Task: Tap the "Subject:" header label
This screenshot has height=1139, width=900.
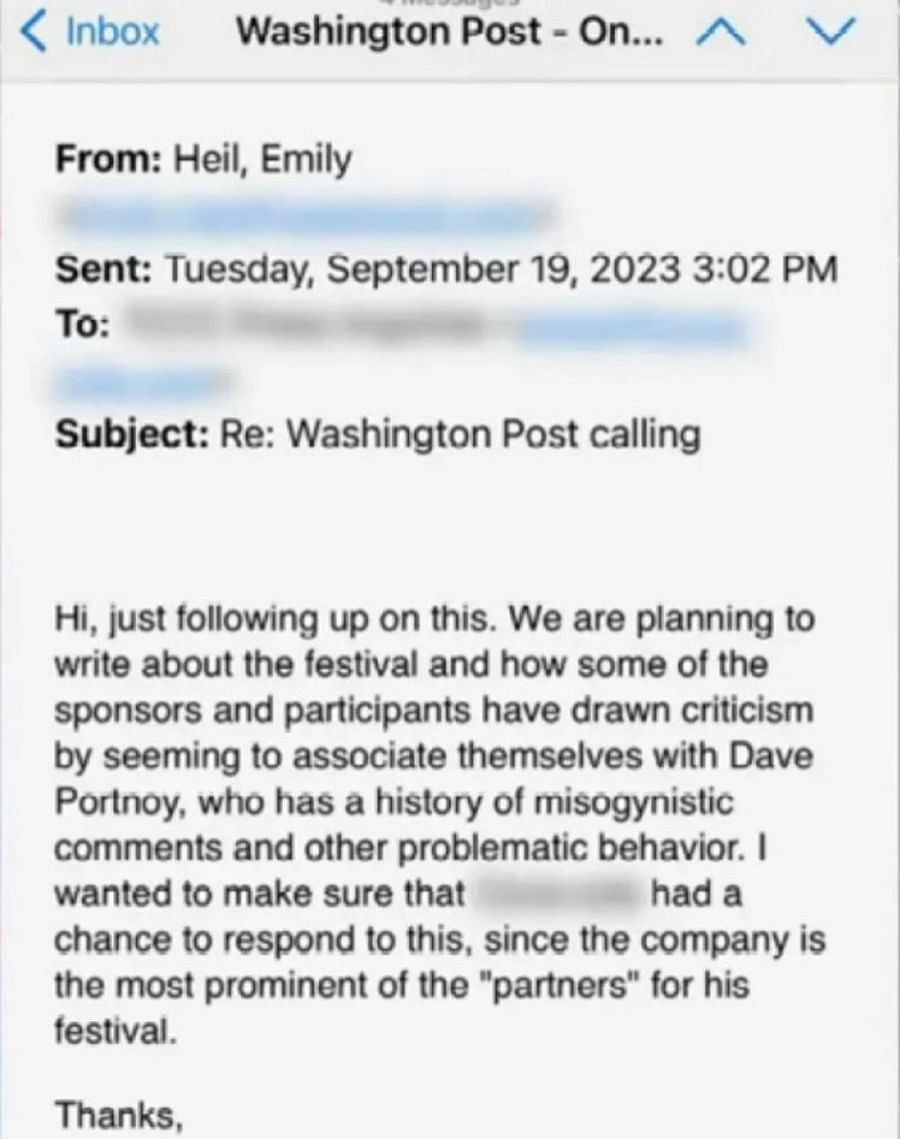Action: point(133,434)
